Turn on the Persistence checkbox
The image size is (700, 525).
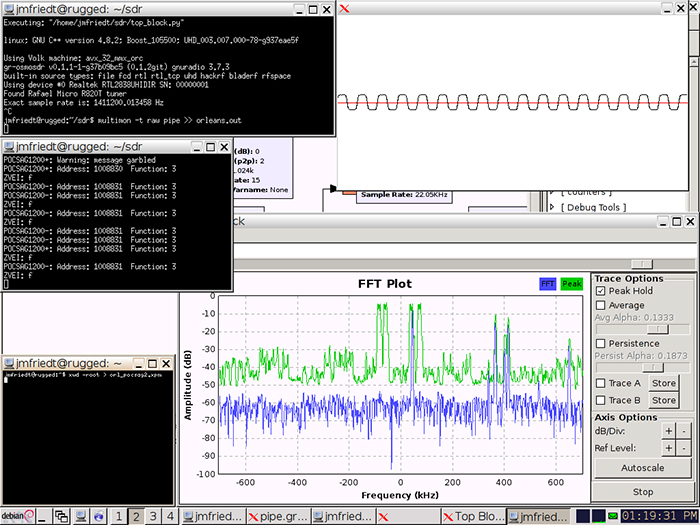[x=601, y=343]
